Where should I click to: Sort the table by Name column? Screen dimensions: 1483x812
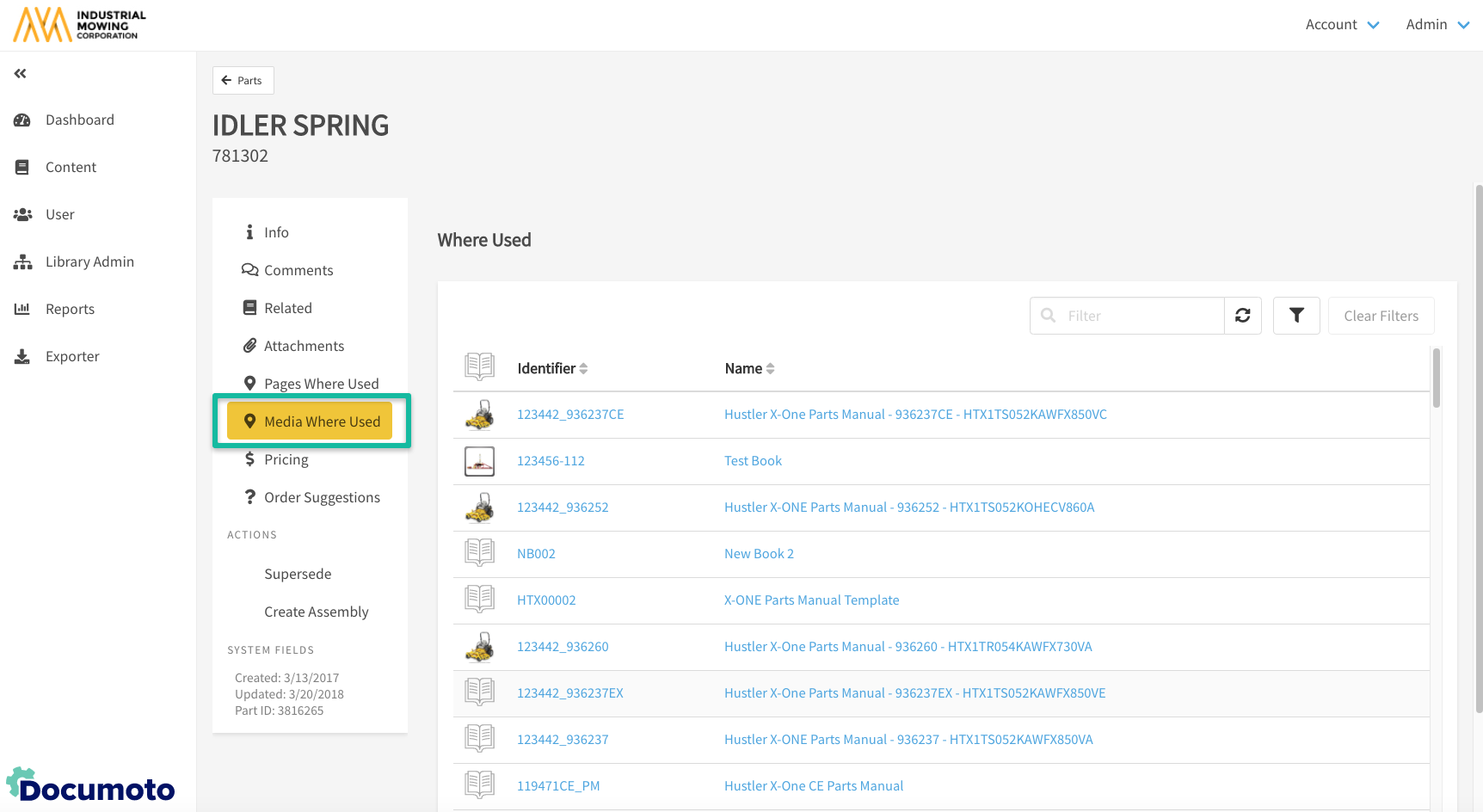click(x=748, y=368)
